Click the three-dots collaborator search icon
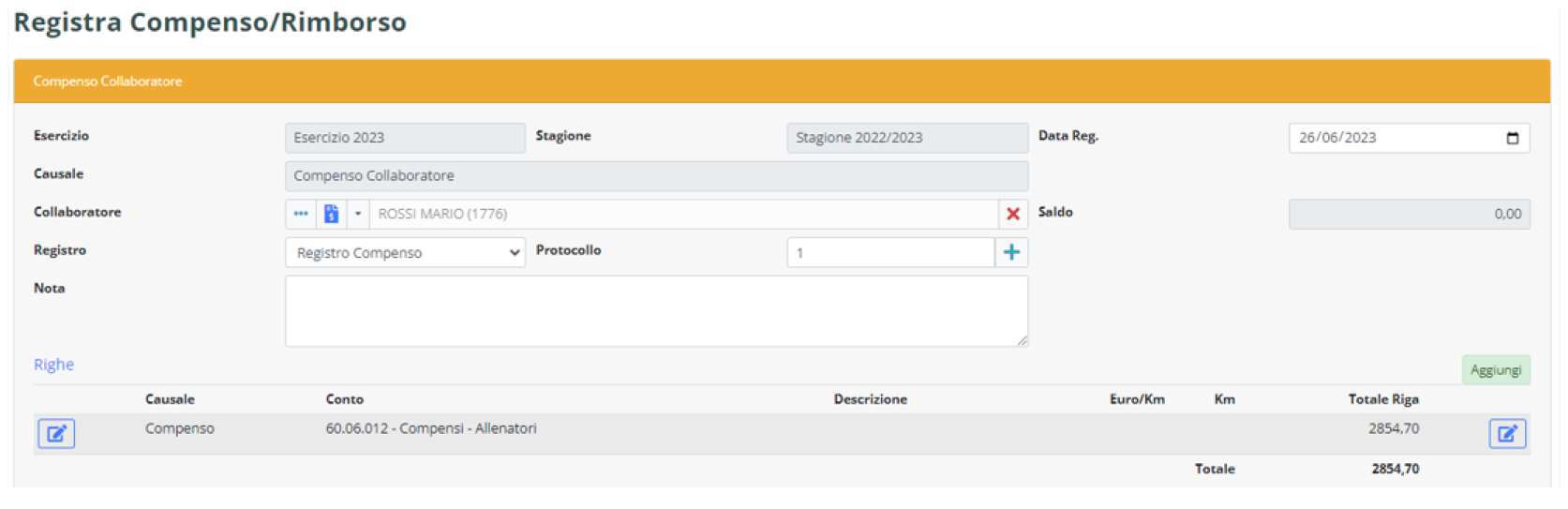 pyautogui.click(x=300, y=214)
